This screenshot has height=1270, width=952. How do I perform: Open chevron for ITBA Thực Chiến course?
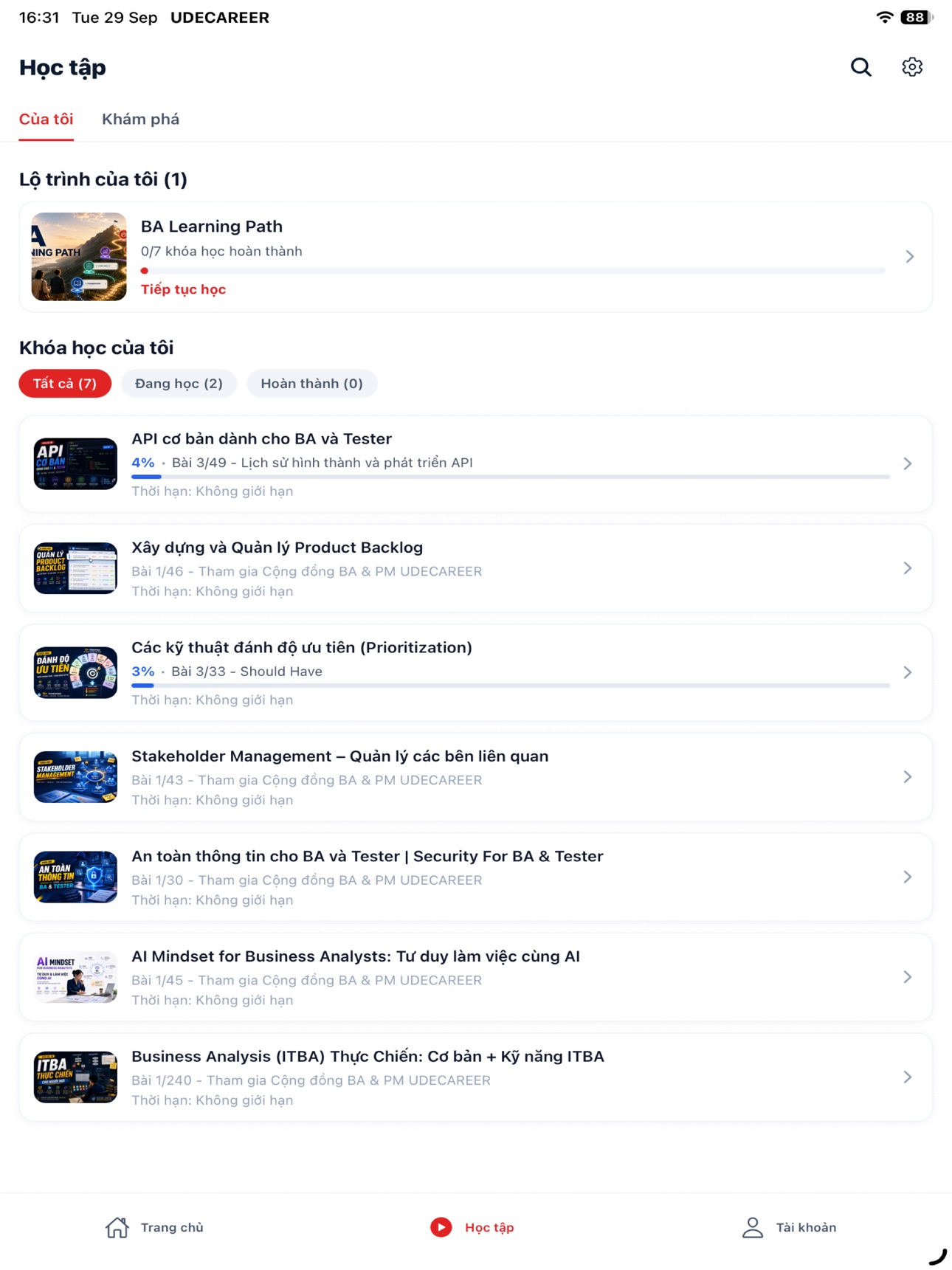pyautogui.click(x=908, y=1077)
